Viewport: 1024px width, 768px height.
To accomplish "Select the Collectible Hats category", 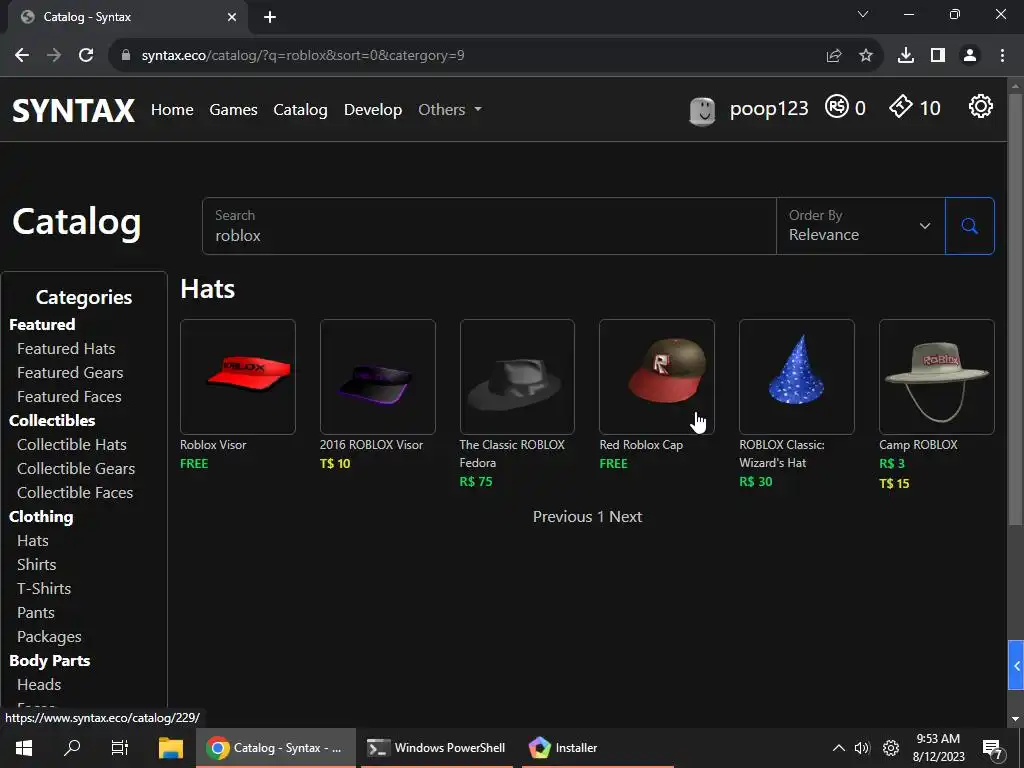I will [x=72, y=445].
